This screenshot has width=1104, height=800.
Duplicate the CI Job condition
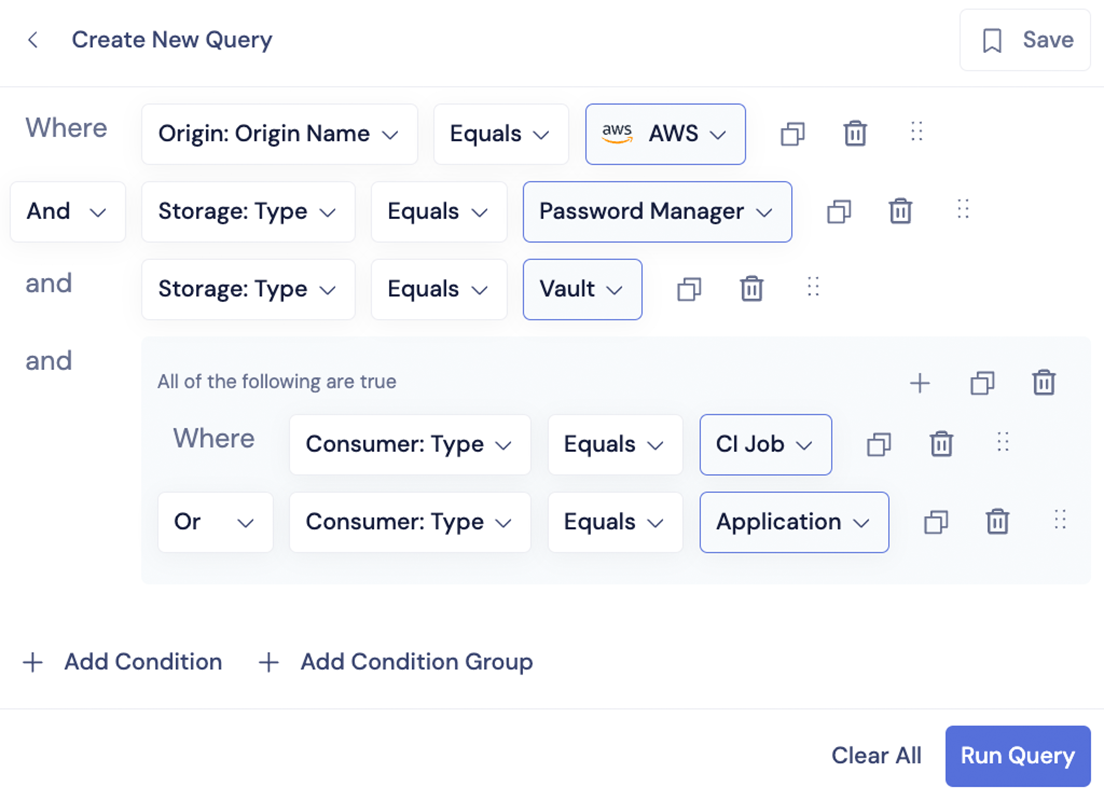[879, 444]
